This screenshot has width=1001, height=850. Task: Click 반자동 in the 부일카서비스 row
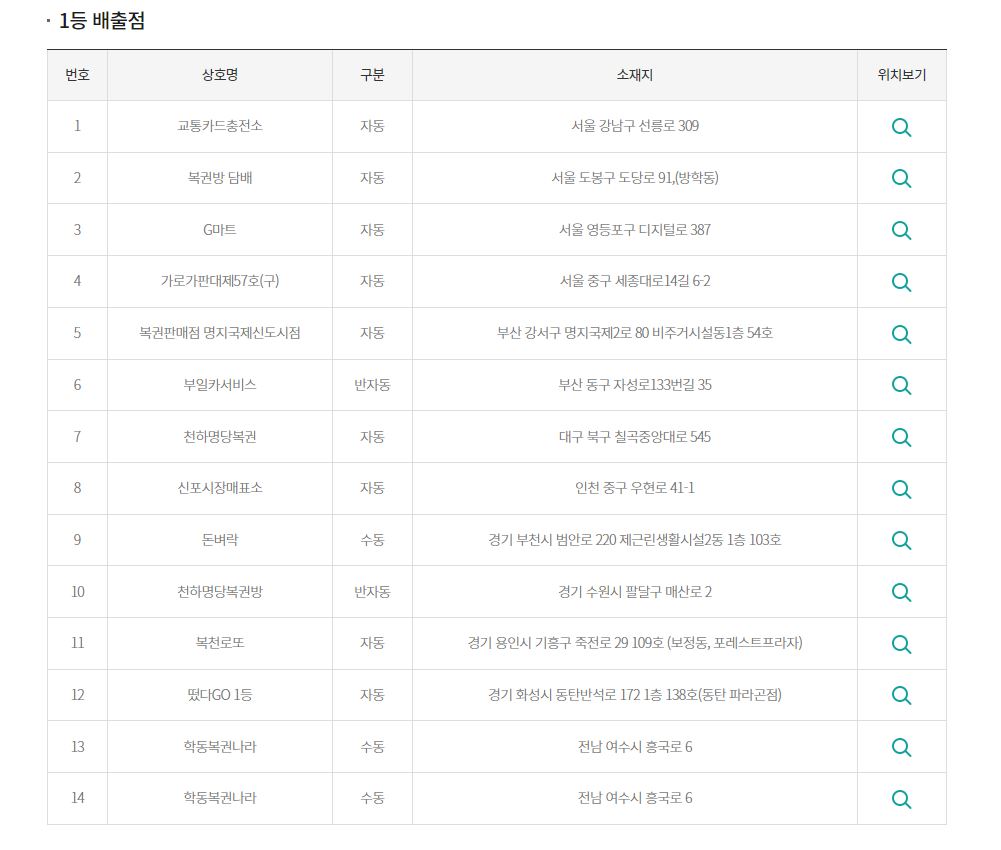coord(372,384)
